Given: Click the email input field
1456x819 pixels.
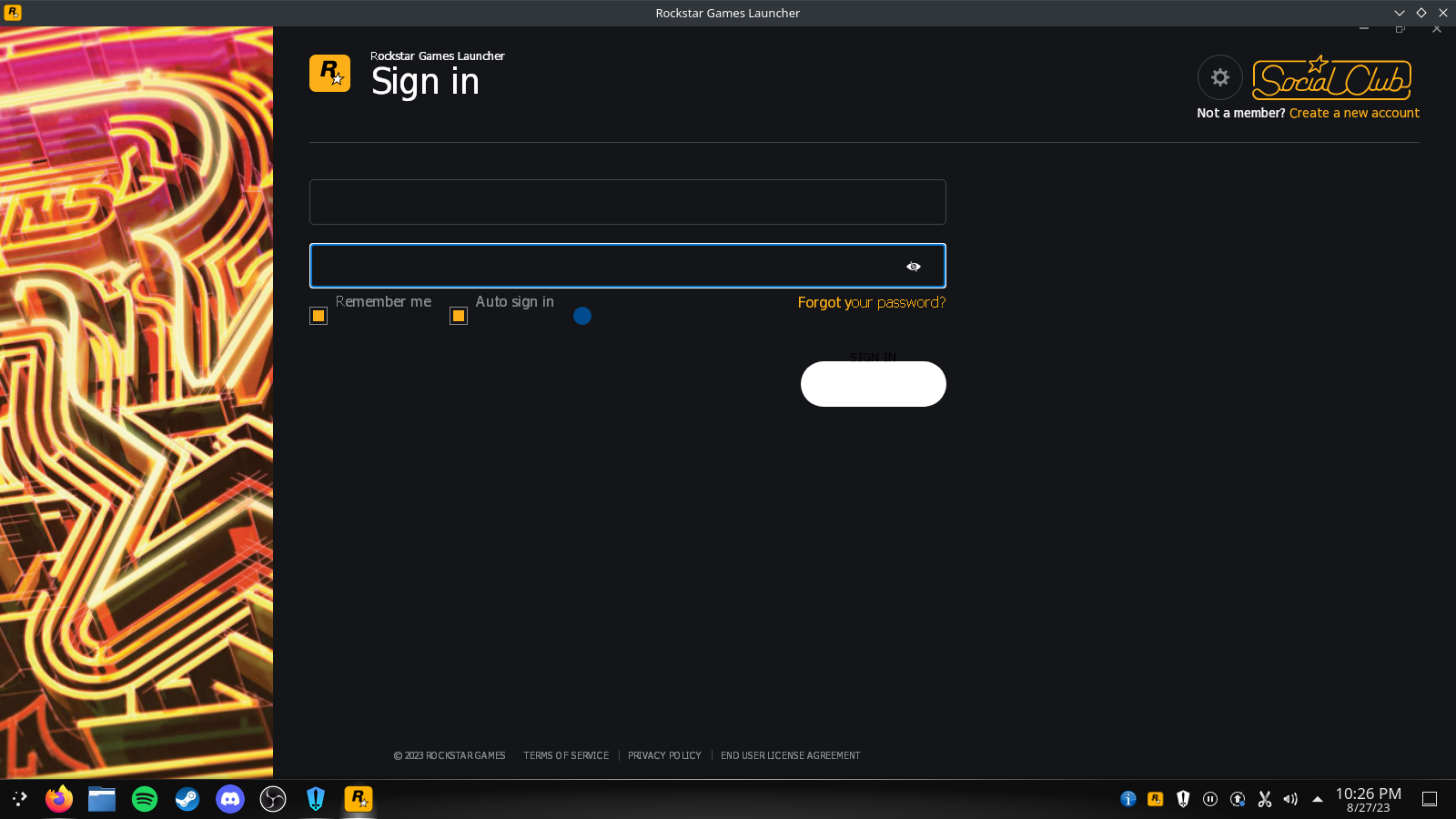Looking at the screenshot, I should 628,202.
